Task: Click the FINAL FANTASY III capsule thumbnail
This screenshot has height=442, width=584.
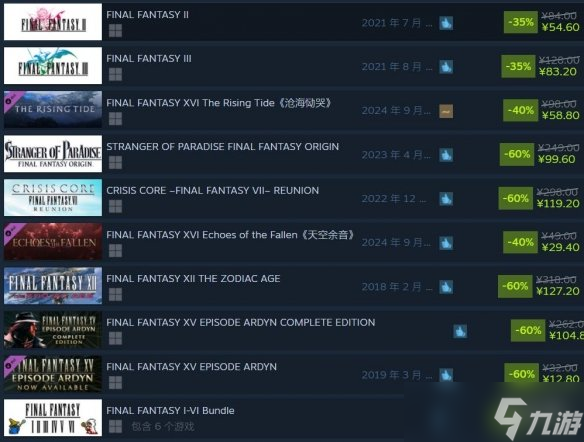Action: point(53,66)
